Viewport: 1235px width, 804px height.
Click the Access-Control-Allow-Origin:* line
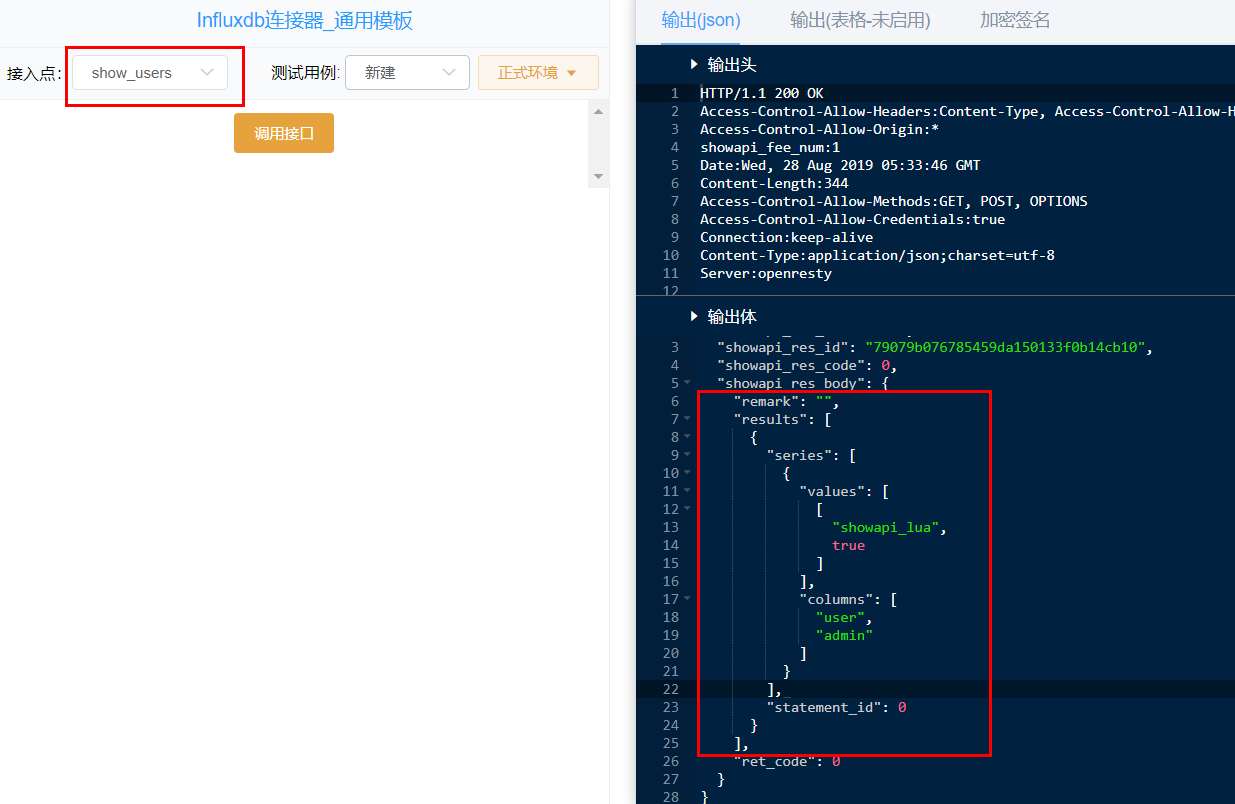820,129
